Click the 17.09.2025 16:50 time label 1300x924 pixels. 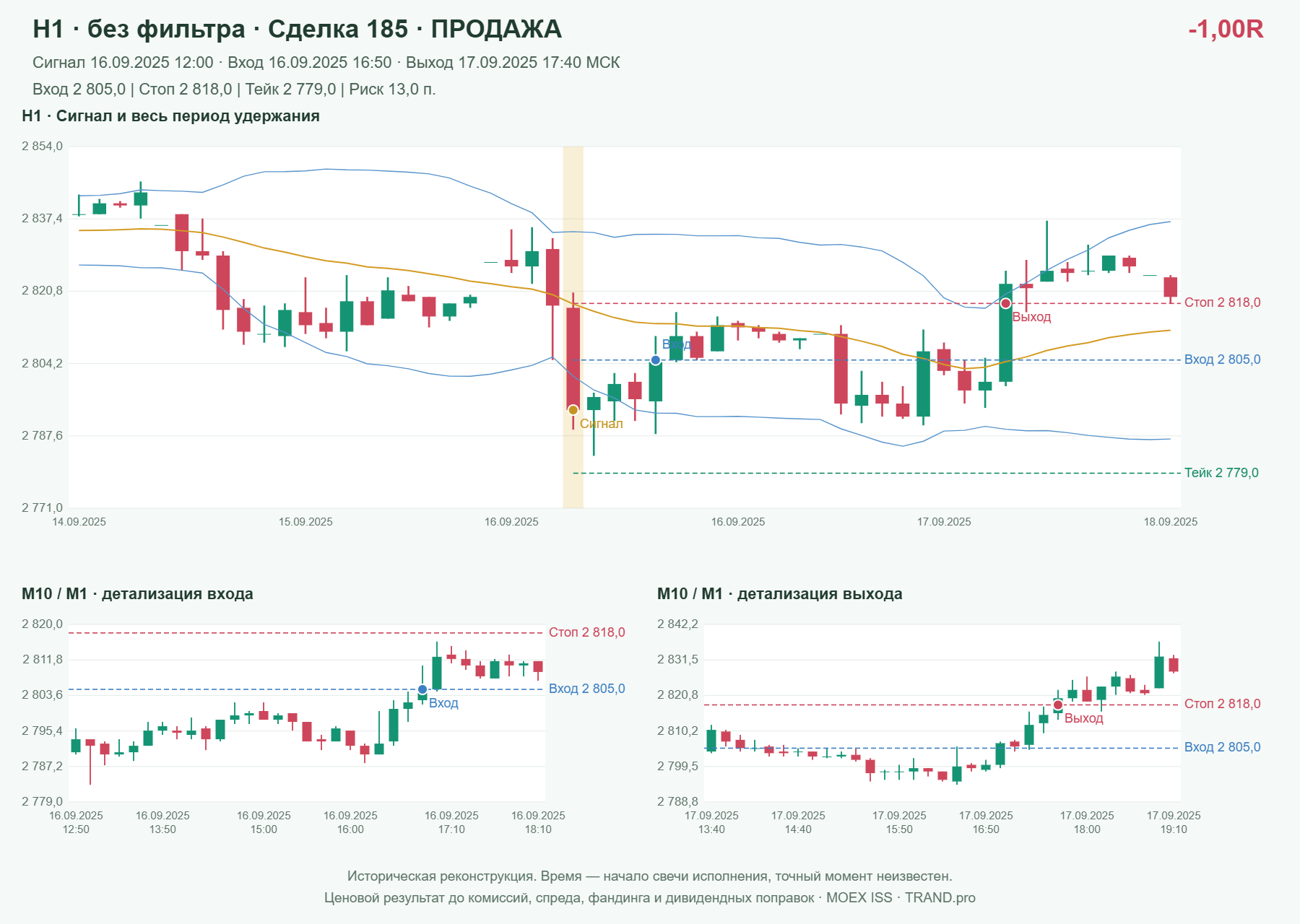click(986, 822)
